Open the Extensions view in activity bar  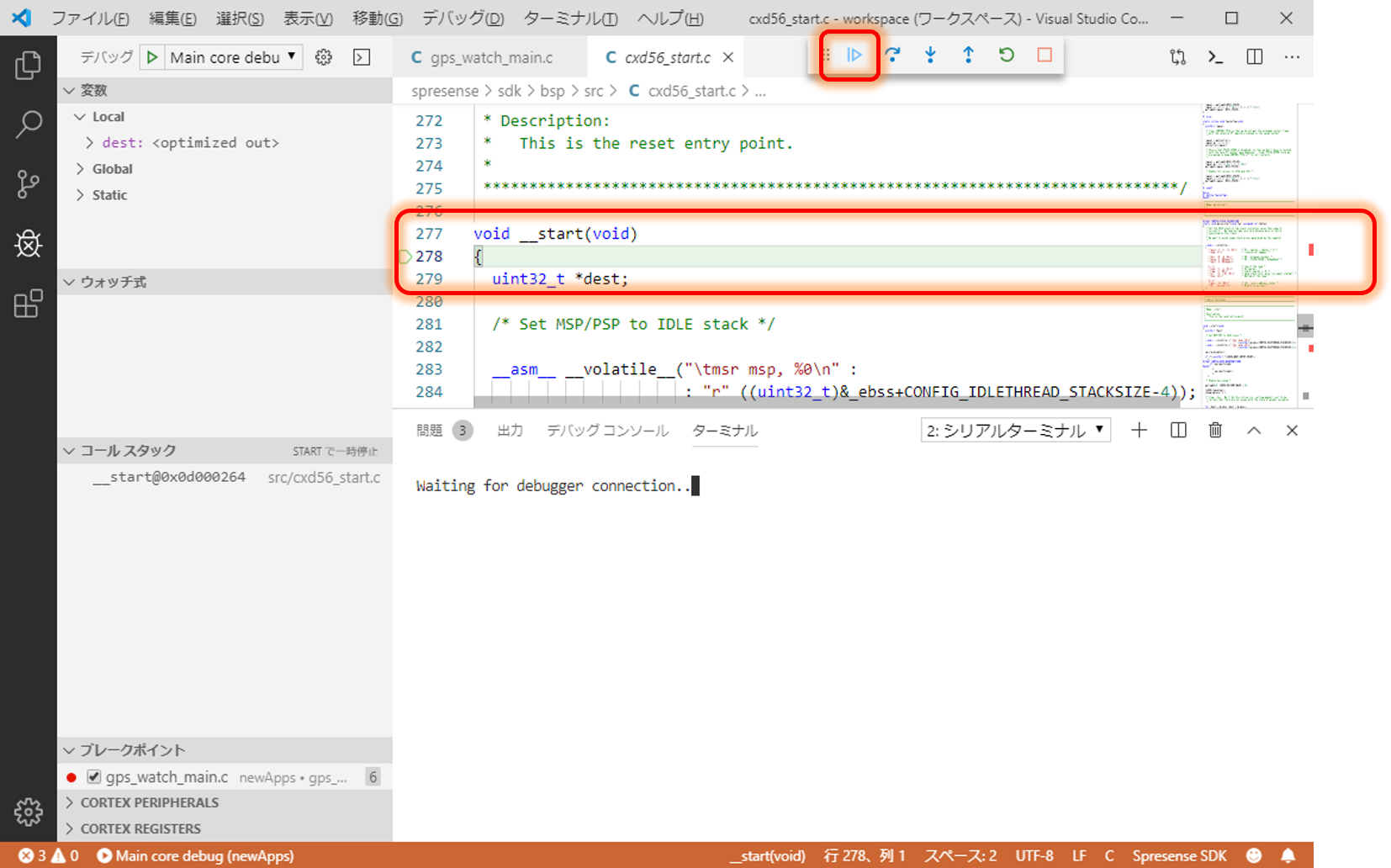click(28, 304)
